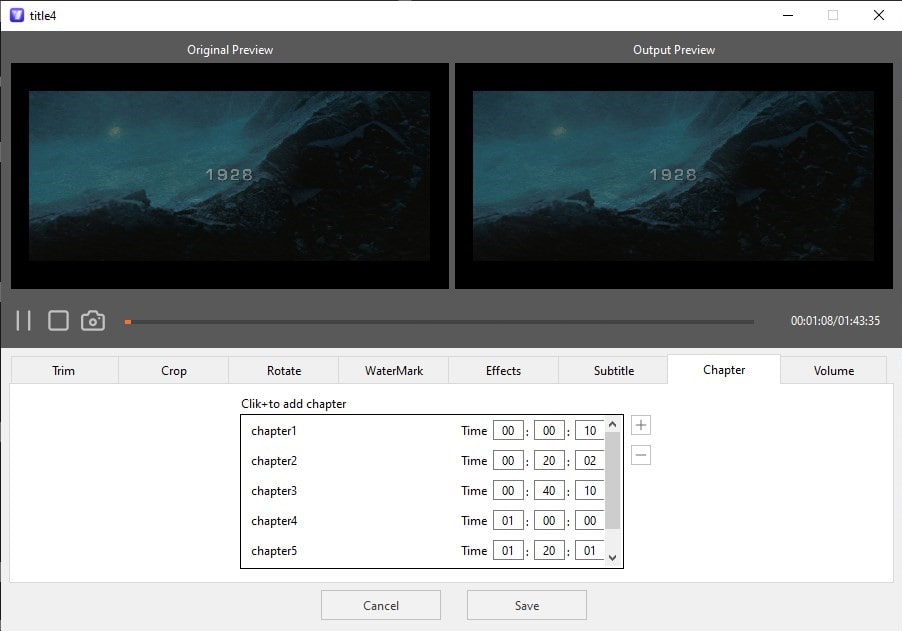Select the Rotate tab
The height and width of the screenshot is (631, 902).
point(283,369)
